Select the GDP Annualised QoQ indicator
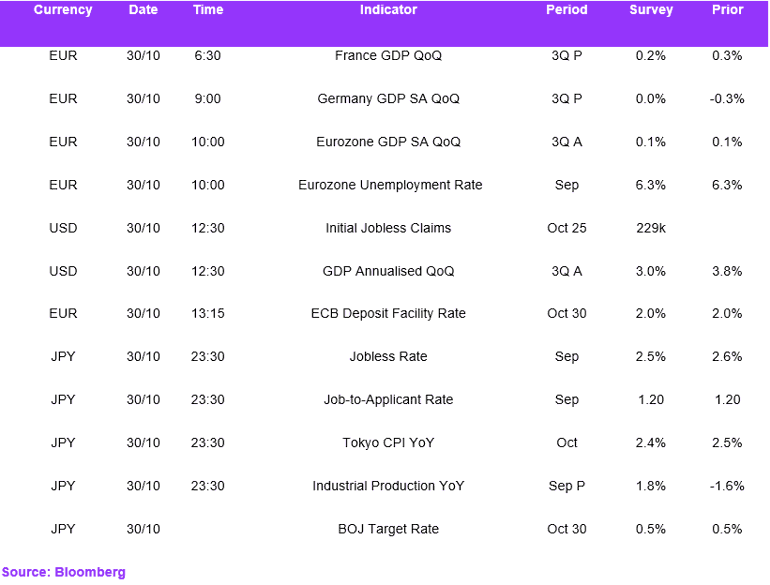Screen dimensions: 770x585 click(388, 271)
